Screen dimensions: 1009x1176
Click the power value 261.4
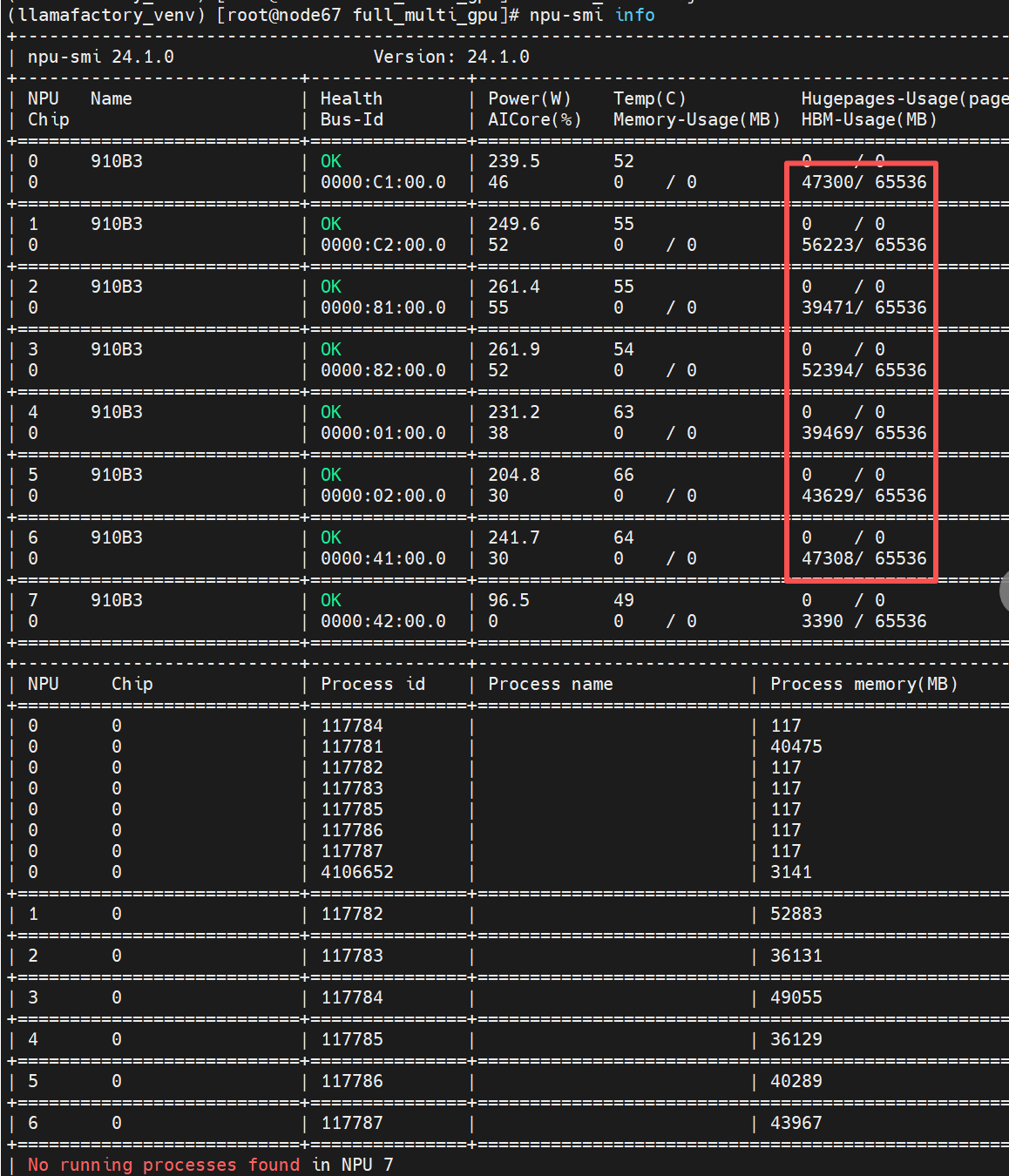514,287
